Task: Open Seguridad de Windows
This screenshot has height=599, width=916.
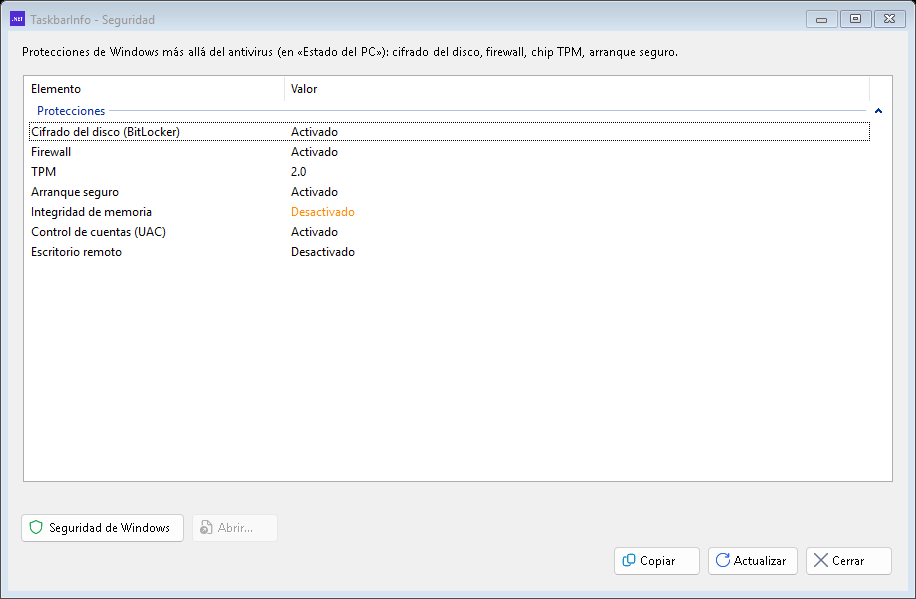Action: [103, 528]
